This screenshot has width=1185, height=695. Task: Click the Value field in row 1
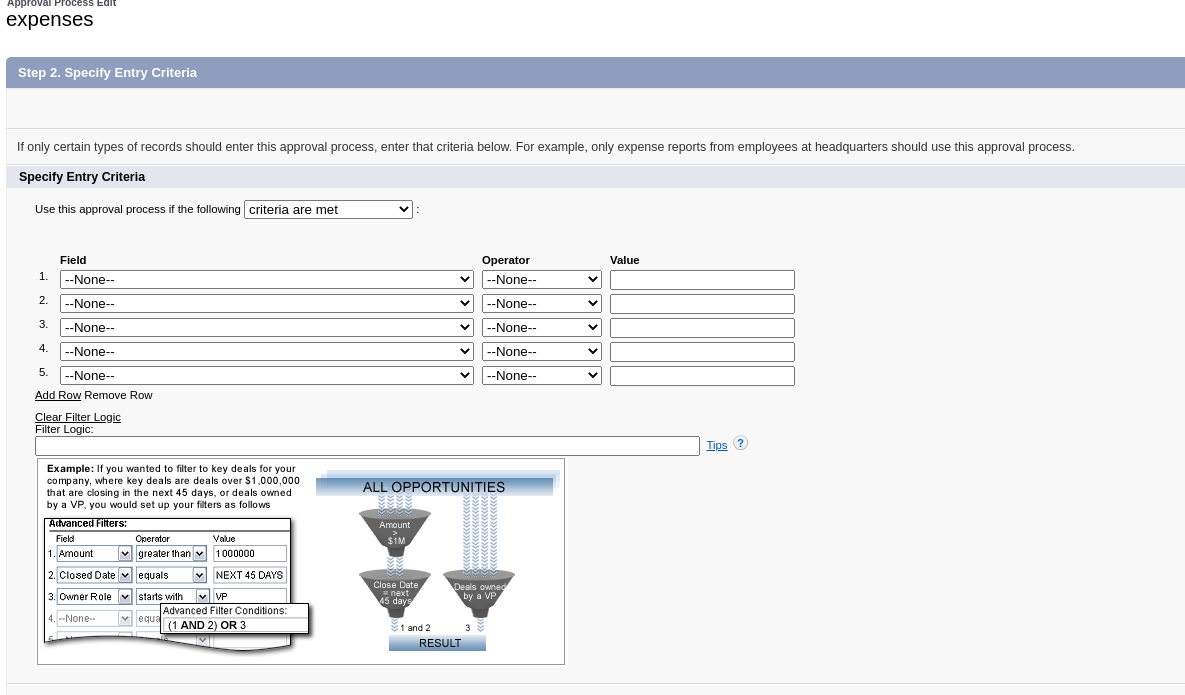(x=702, y=280)
